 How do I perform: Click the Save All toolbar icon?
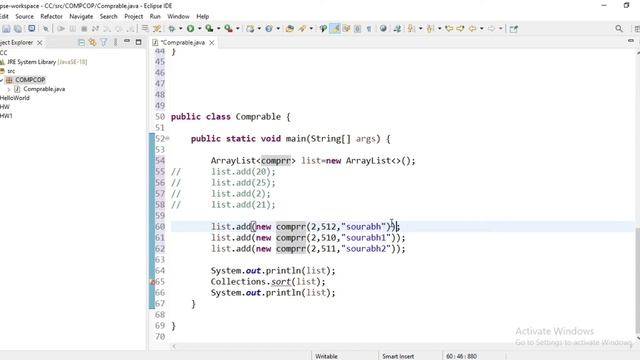click(x=18, y=29)
